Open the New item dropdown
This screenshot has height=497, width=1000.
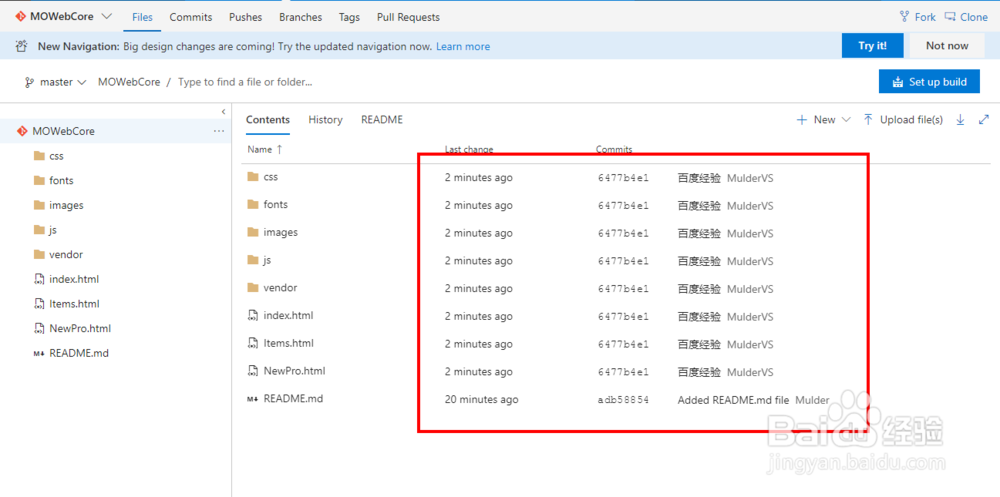[x=824, y=120]
